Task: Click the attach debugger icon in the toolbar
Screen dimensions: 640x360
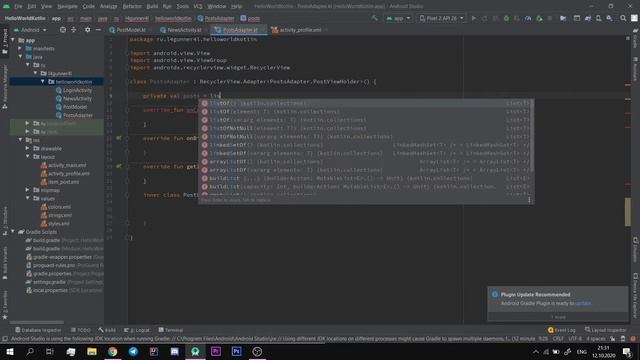Action: tap(539, 18)
